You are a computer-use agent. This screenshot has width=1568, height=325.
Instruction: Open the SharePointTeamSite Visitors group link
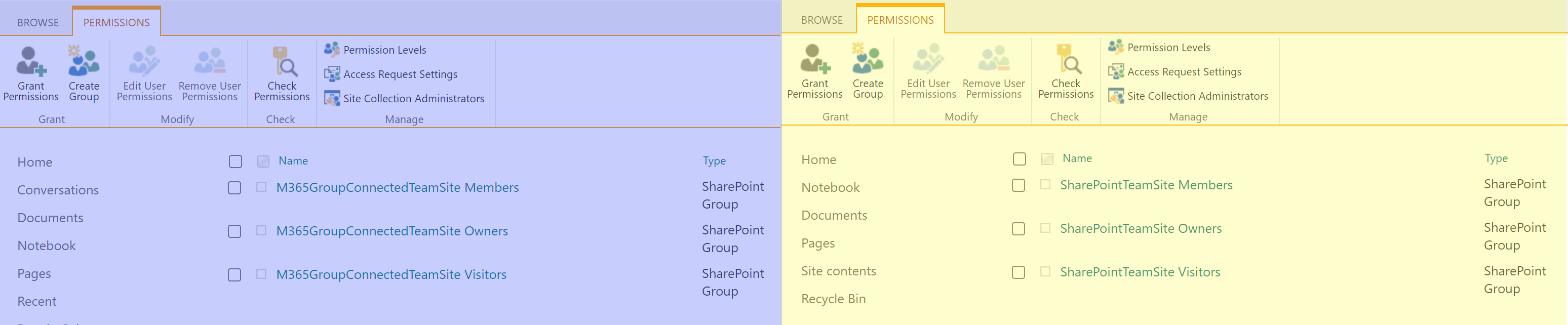coord(1140,272)
